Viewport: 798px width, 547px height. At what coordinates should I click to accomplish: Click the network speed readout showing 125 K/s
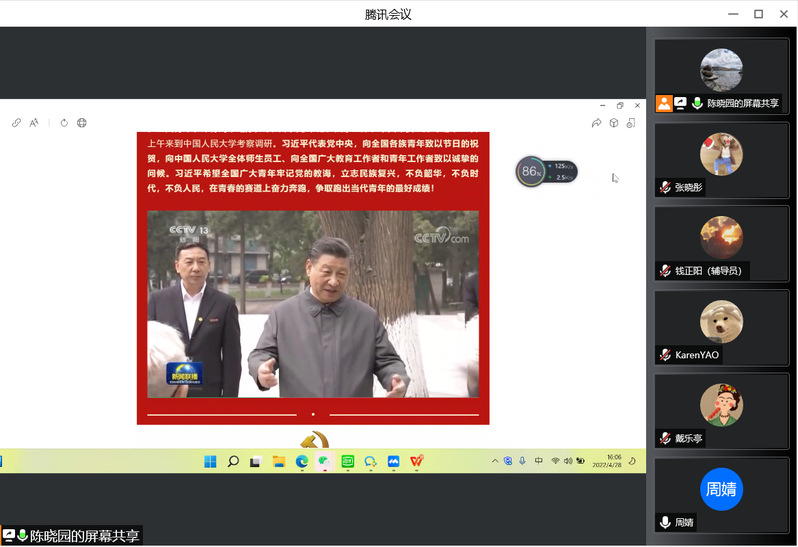pos(563,166)
